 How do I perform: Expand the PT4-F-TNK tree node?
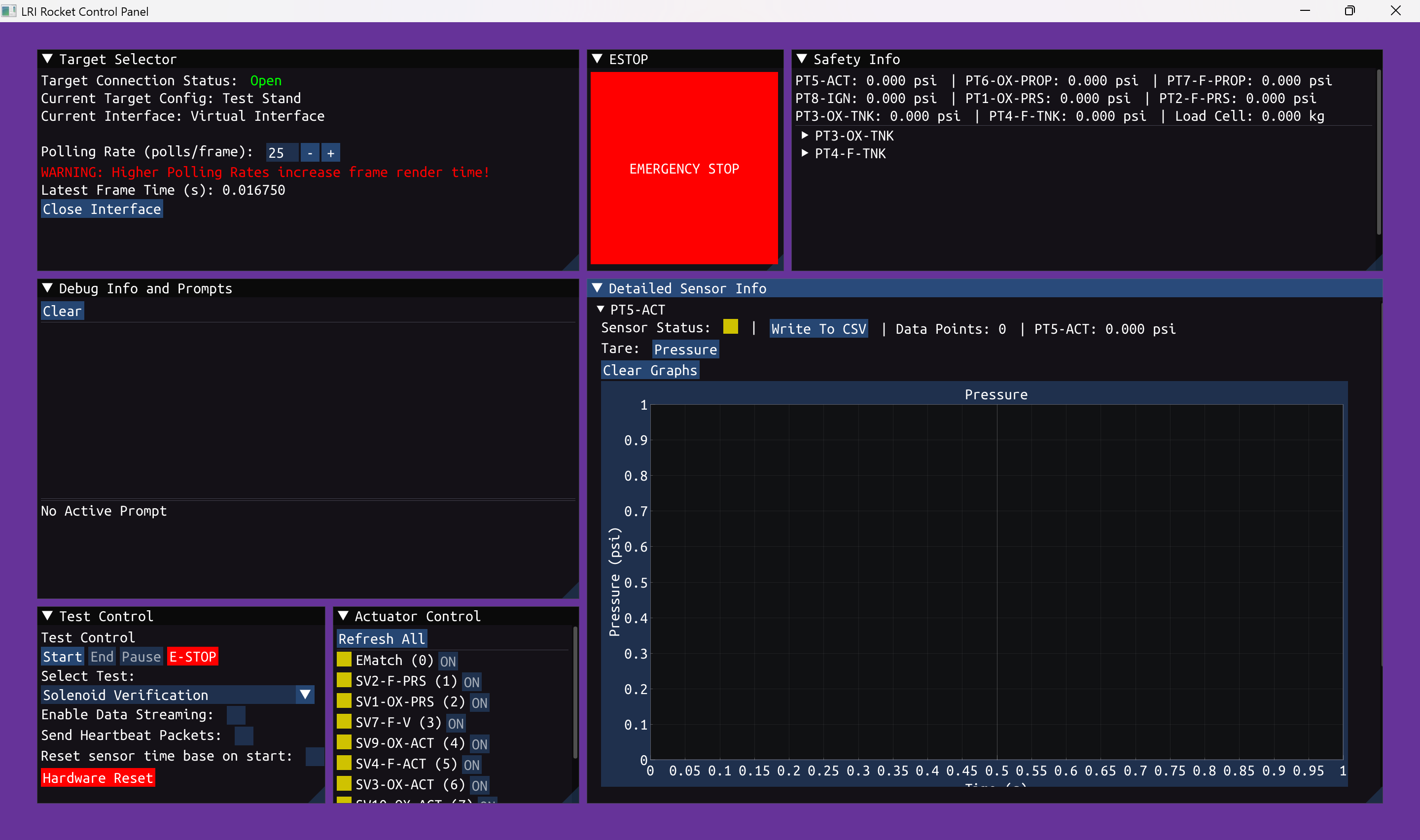pyautogui.click(x=805, y=153)
